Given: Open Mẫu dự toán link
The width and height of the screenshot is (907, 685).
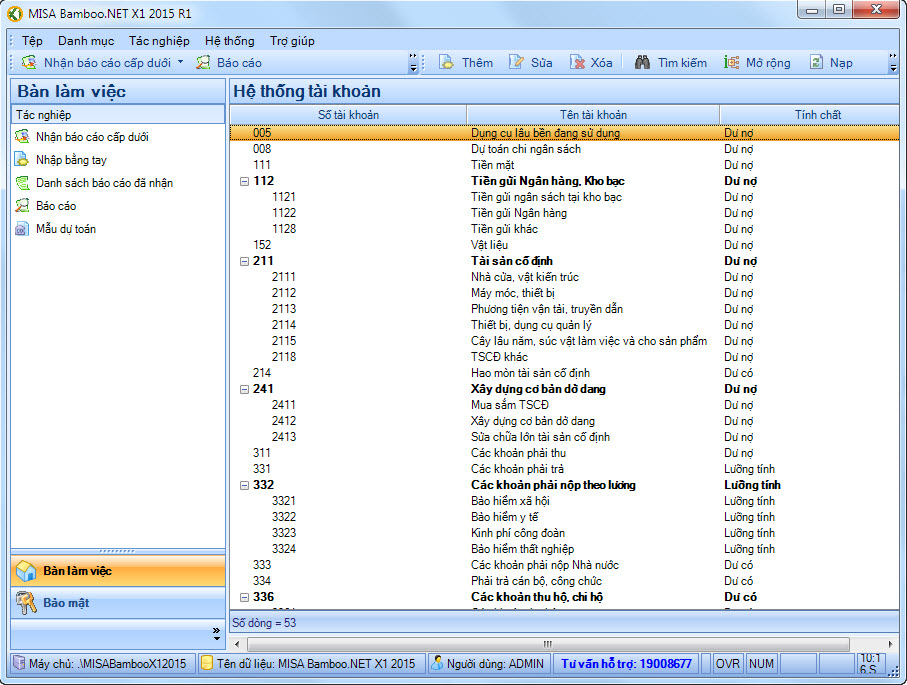Looking at the screenshot, I should click(x=66, y=229).
